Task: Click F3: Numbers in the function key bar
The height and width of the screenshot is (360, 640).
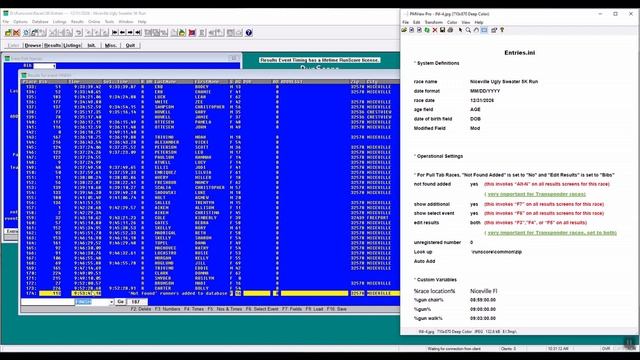Action: click(x=167, y=309)
